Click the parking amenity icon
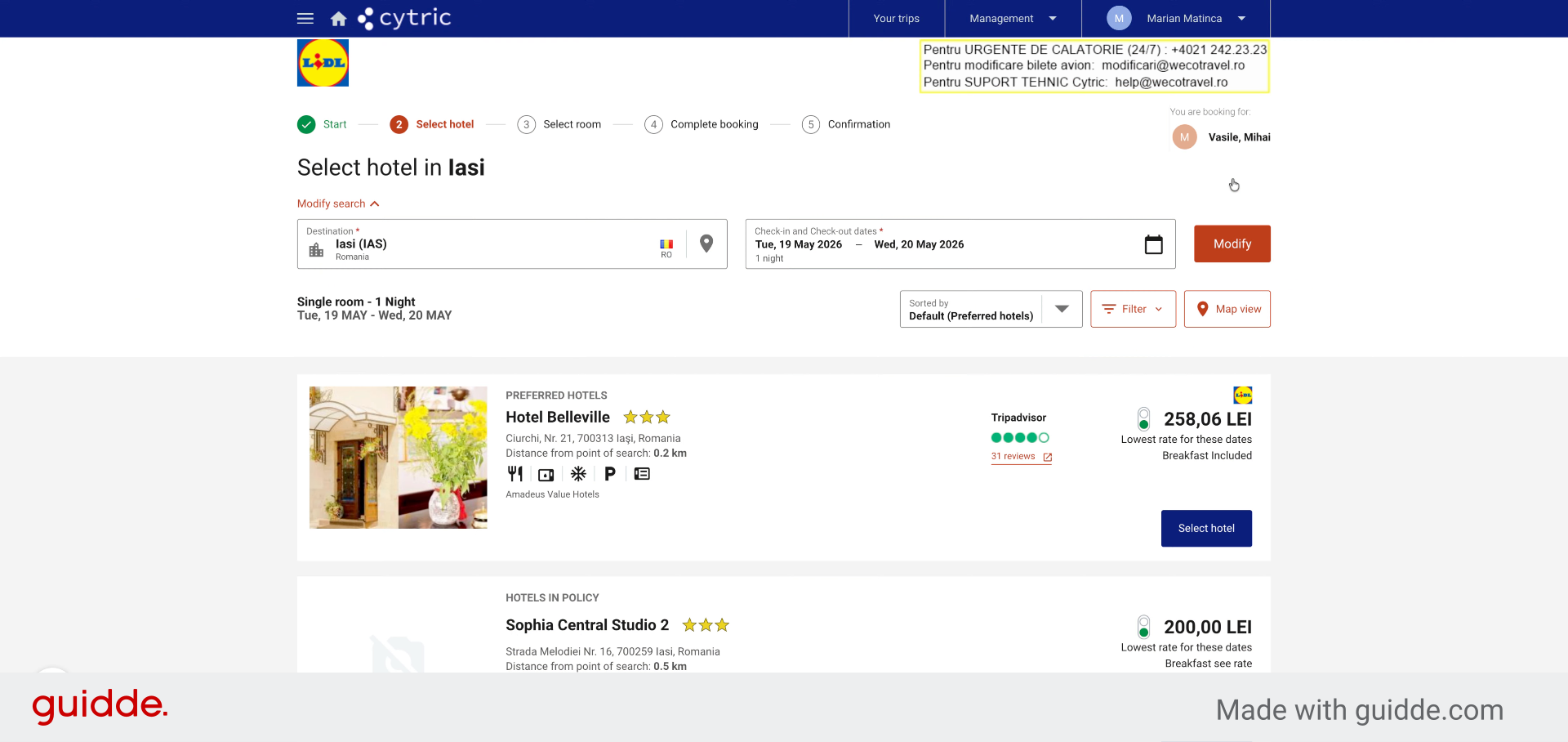Screen dimensions: 1568x742 (610, 474)
